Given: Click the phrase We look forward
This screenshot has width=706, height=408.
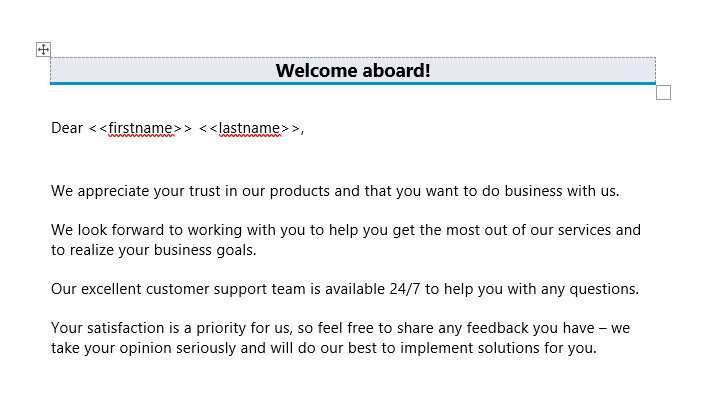Looking at the screenshot, I should (x=107, y=230).
